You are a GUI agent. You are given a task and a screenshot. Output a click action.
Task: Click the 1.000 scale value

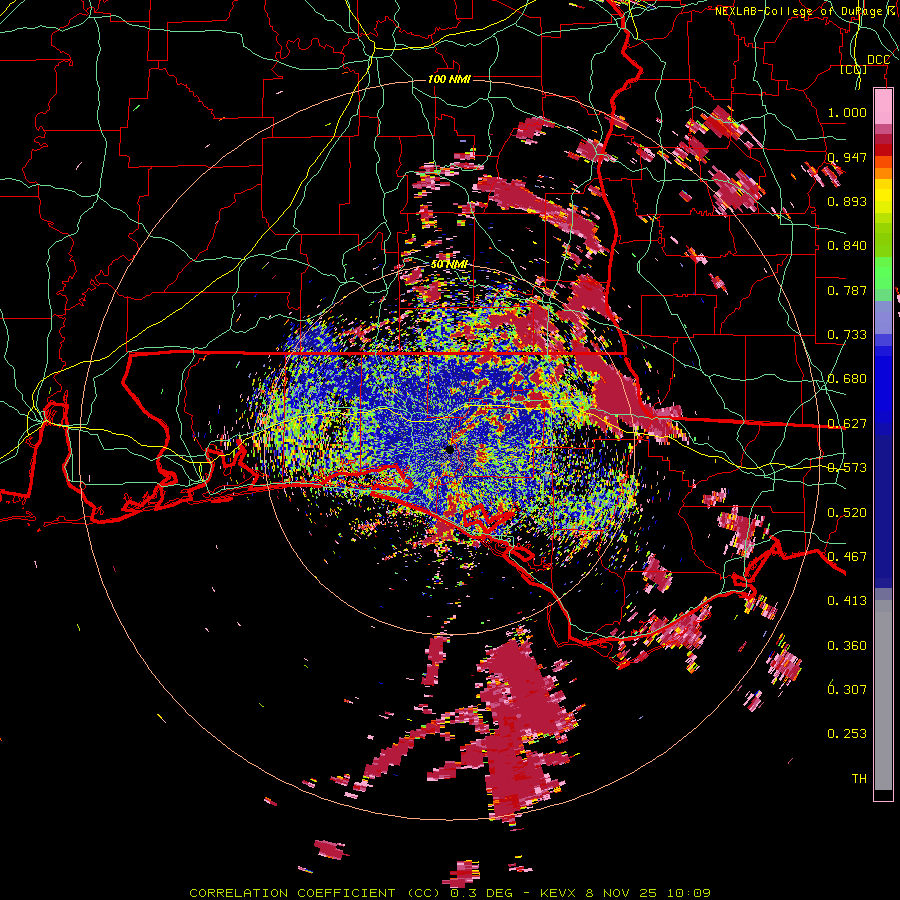click(x=847, y=112)
